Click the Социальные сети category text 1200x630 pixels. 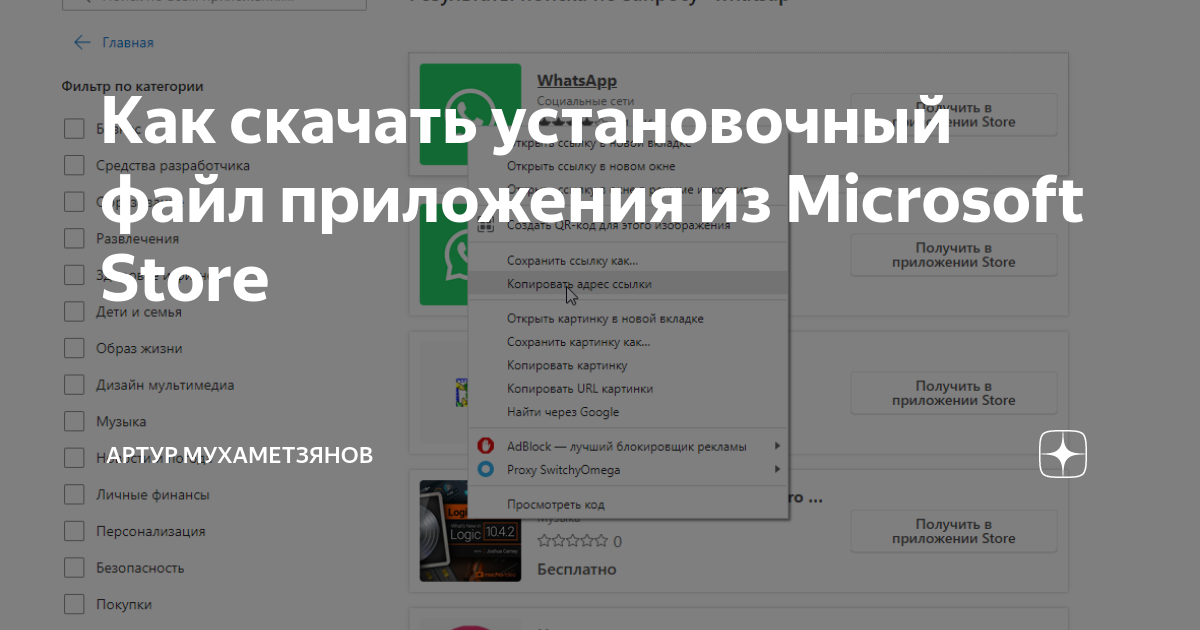click(586, 101)
